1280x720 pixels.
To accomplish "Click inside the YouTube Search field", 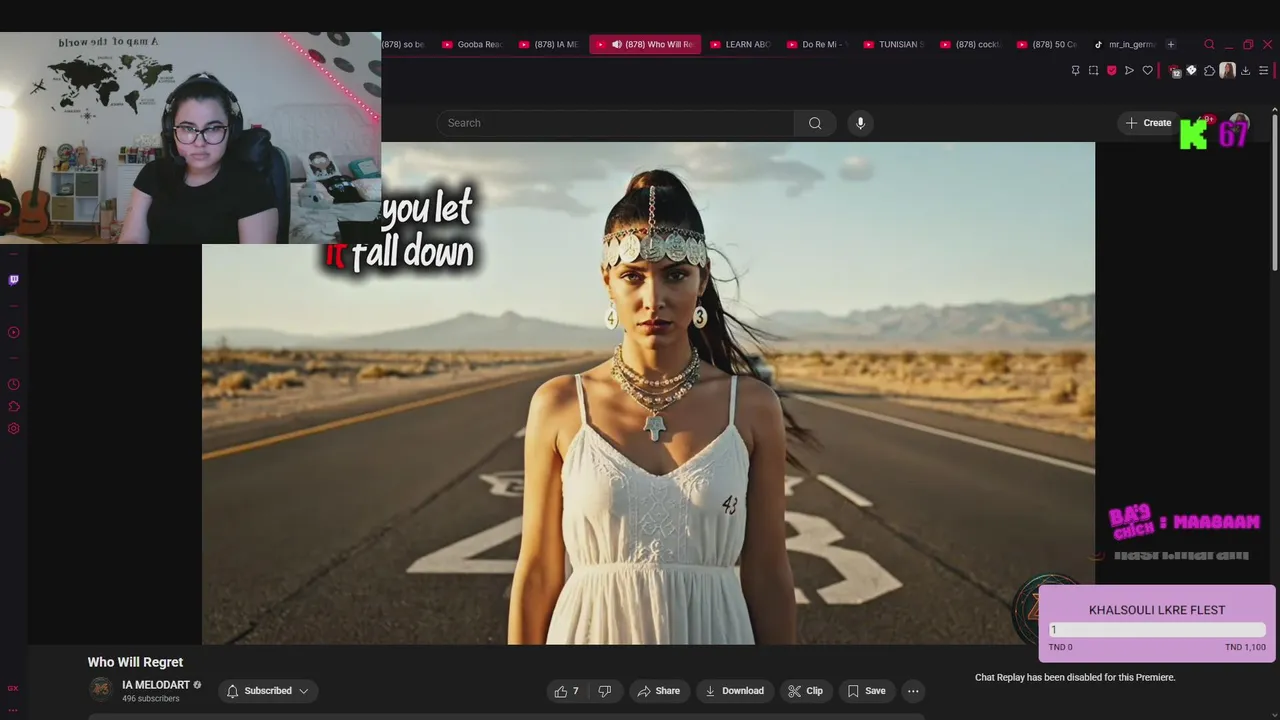I will (x=615, y=123).
